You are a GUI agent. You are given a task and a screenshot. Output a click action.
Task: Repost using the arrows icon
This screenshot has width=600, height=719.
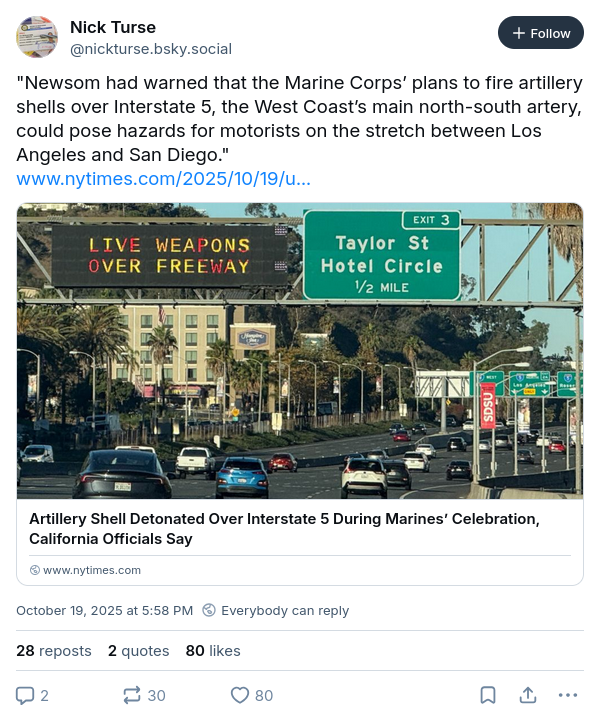132,695
